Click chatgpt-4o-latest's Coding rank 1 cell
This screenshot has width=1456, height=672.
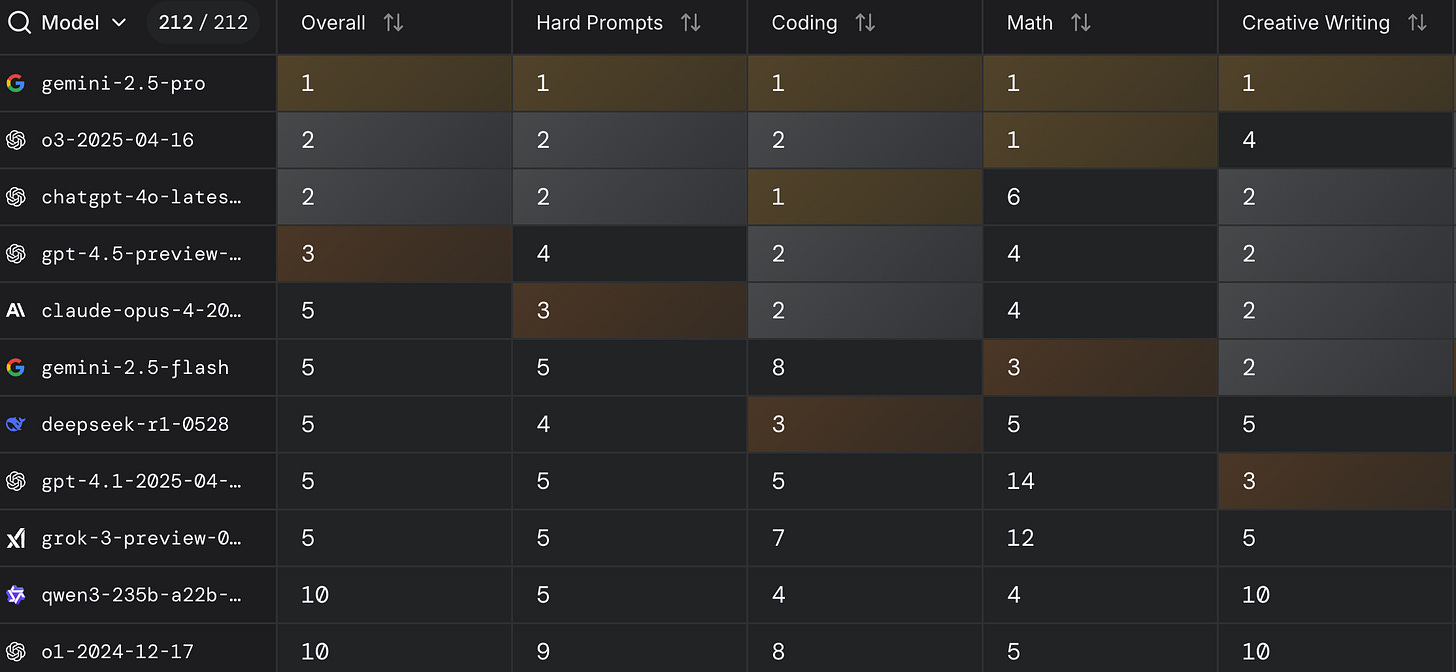(865, 197)
